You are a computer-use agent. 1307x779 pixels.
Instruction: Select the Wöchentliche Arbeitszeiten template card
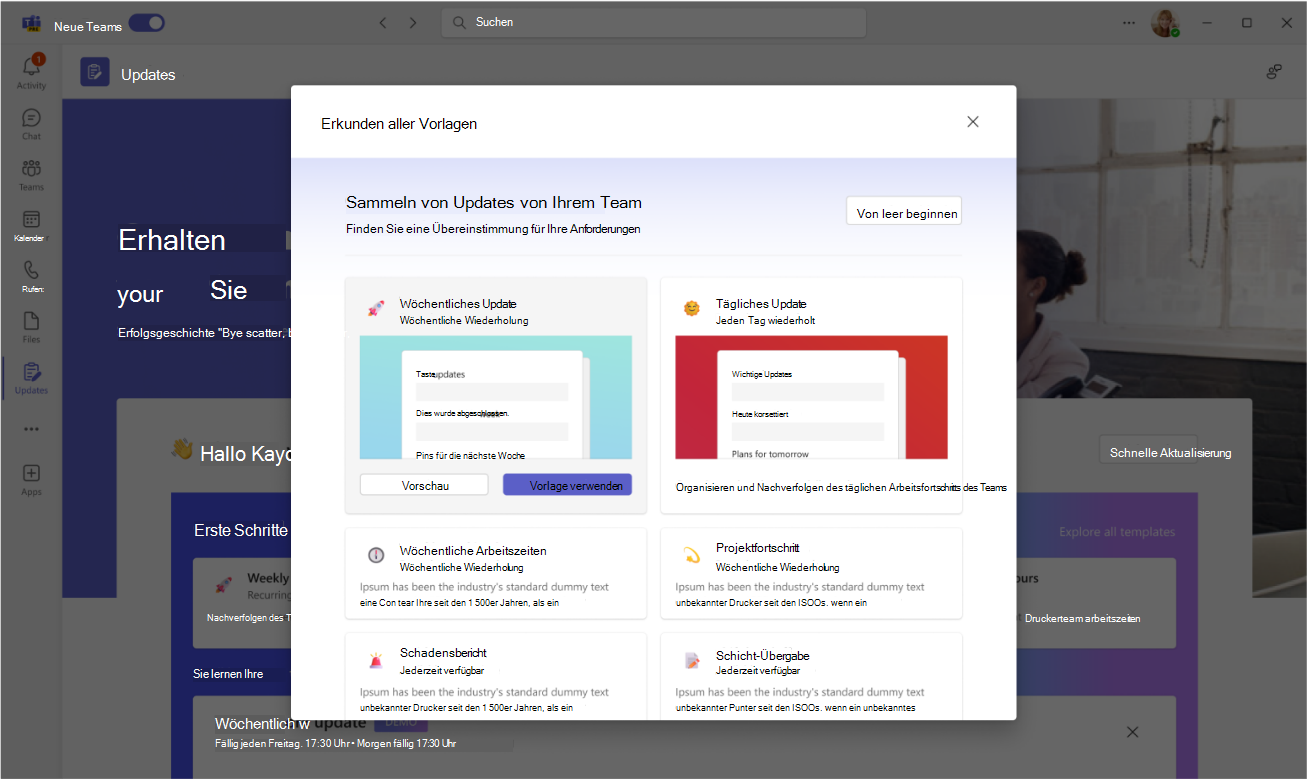(x=496, y=573)
